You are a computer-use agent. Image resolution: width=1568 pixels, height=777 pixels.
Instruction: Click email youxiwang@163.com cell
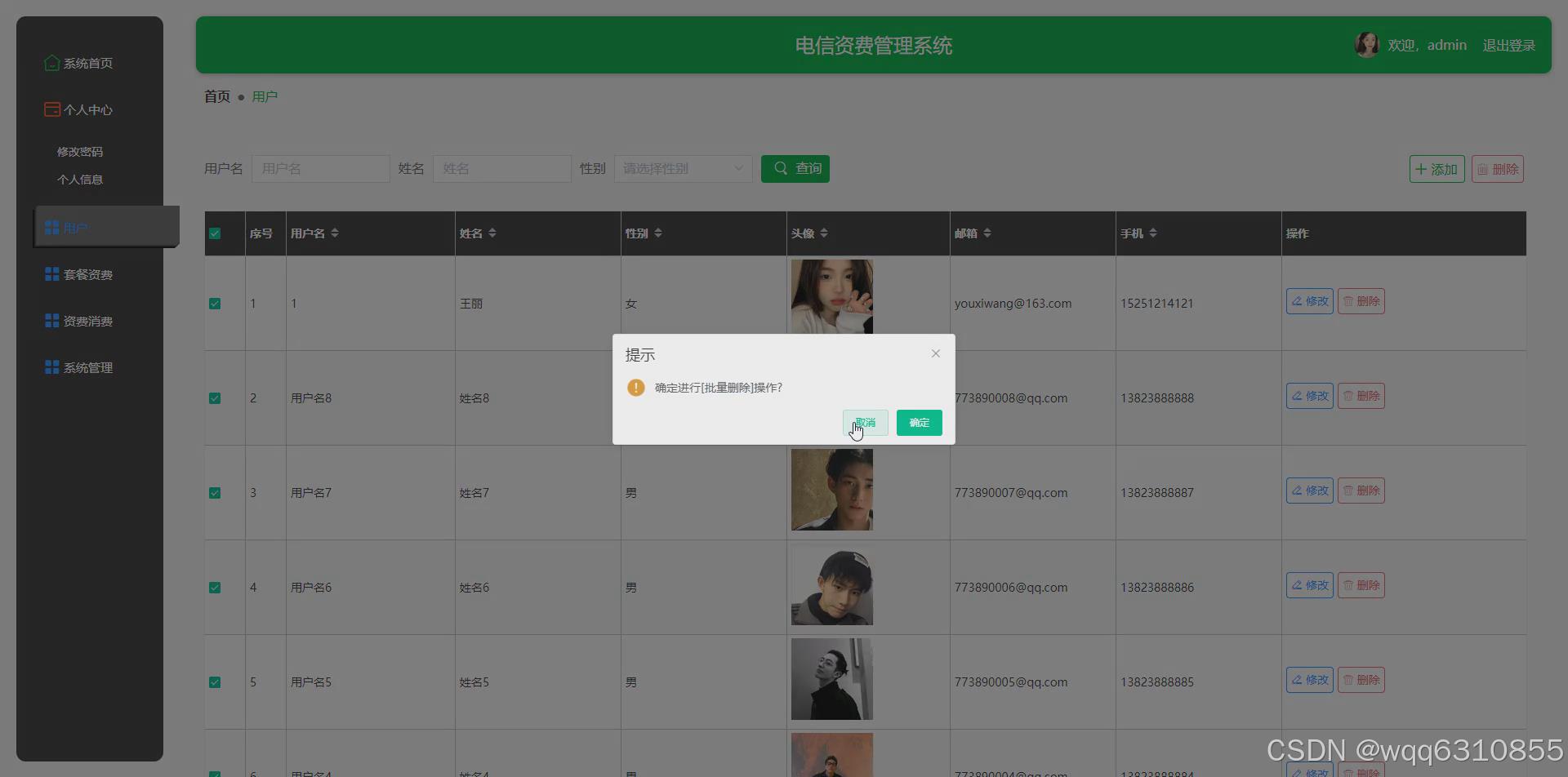(x=1013, y=304)
